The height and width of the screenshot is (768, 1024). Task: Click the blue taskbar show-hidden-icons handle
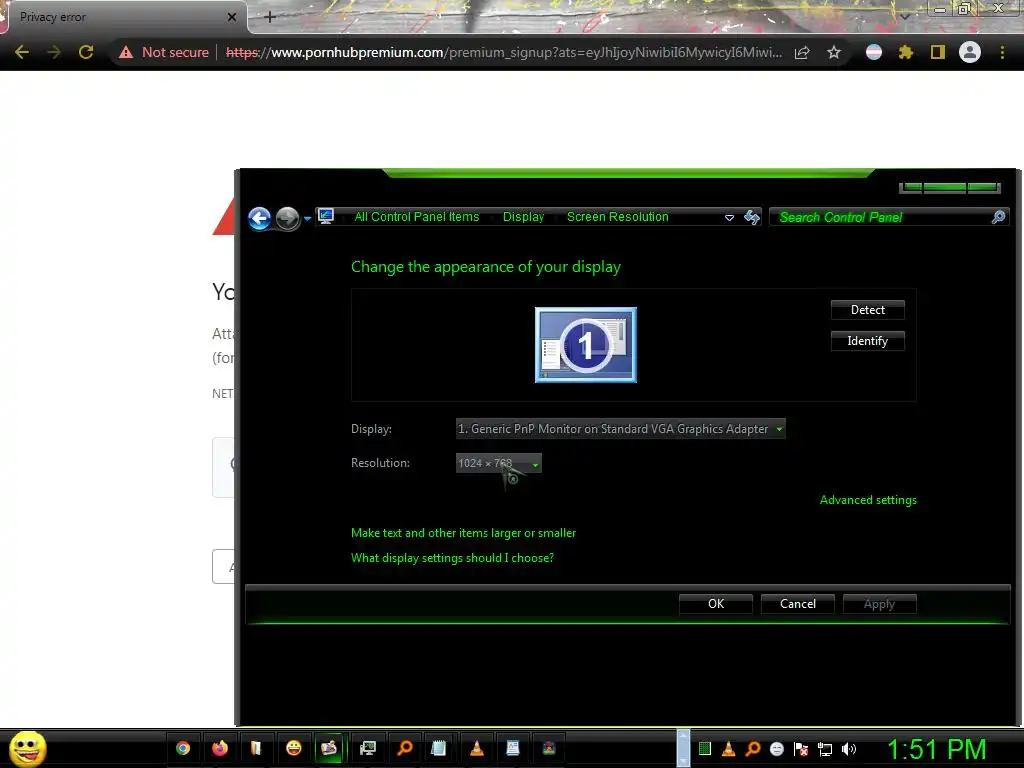(683, 748)
